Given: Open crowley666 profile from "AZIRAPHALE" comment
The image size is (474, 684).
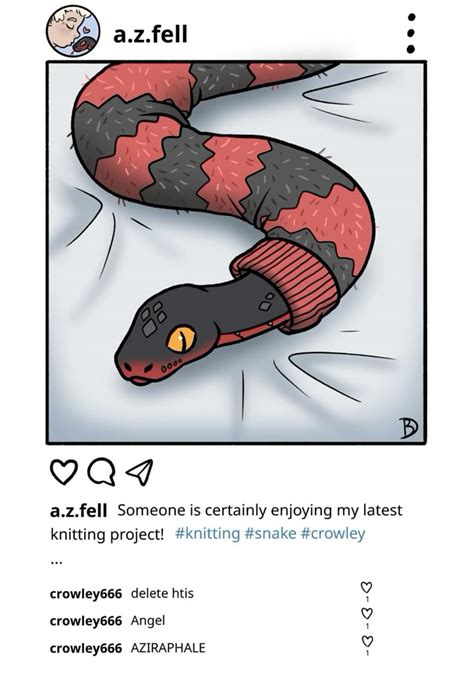Looking at the screenshot, I should tap(86, 648).
